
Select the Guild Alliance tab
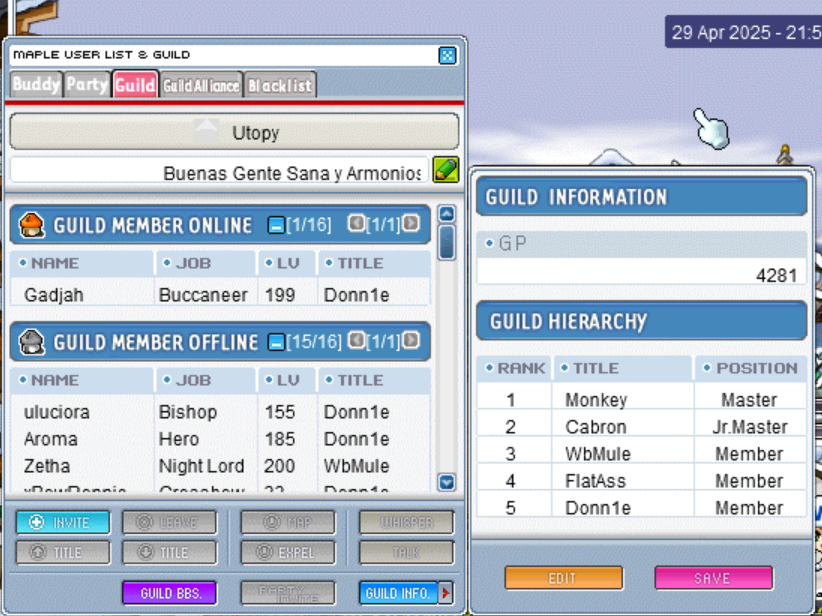pyautogui.click(x=201, y=86)
